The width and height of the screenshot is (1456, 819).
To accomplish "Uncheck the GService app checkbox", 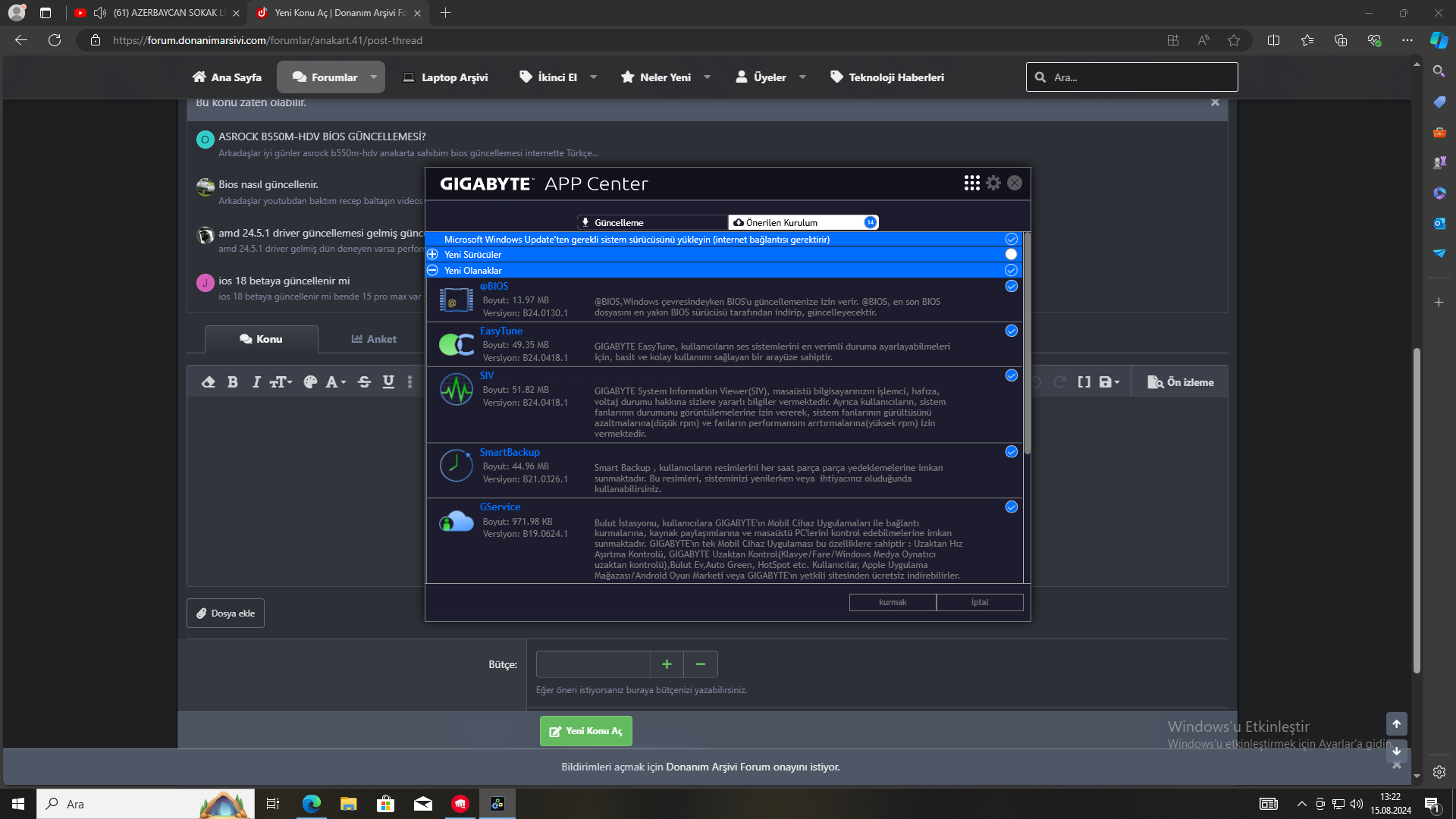I will click(1011, 507).
